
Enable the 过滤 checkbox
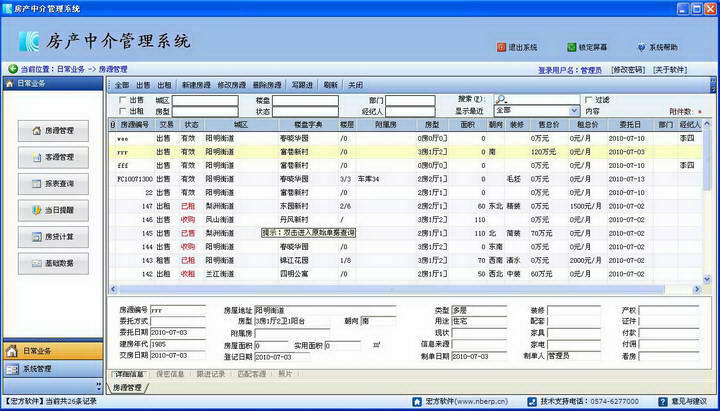coord(588,100)
